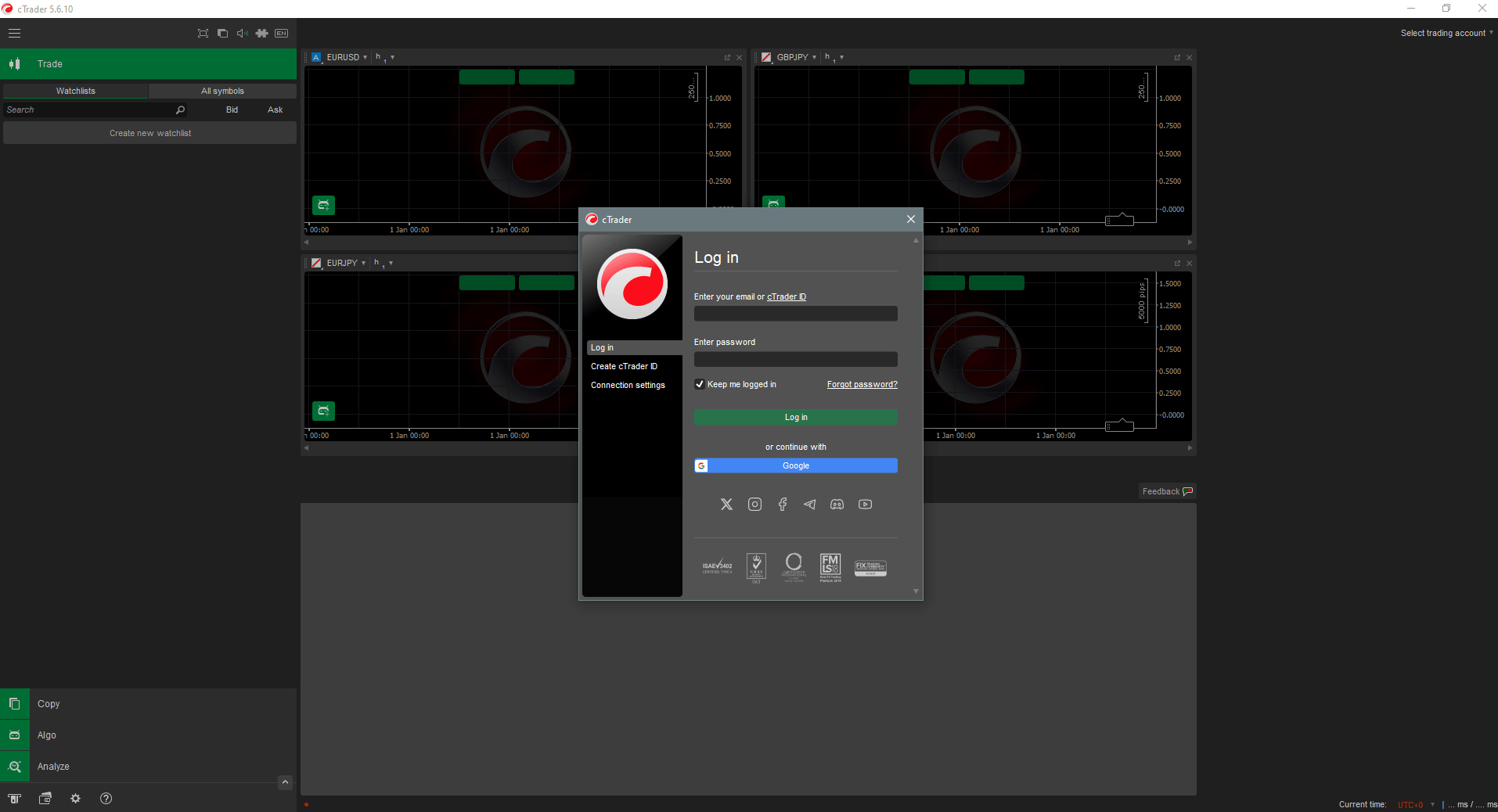Click the email or cTrader ID field

pos(795,314)
